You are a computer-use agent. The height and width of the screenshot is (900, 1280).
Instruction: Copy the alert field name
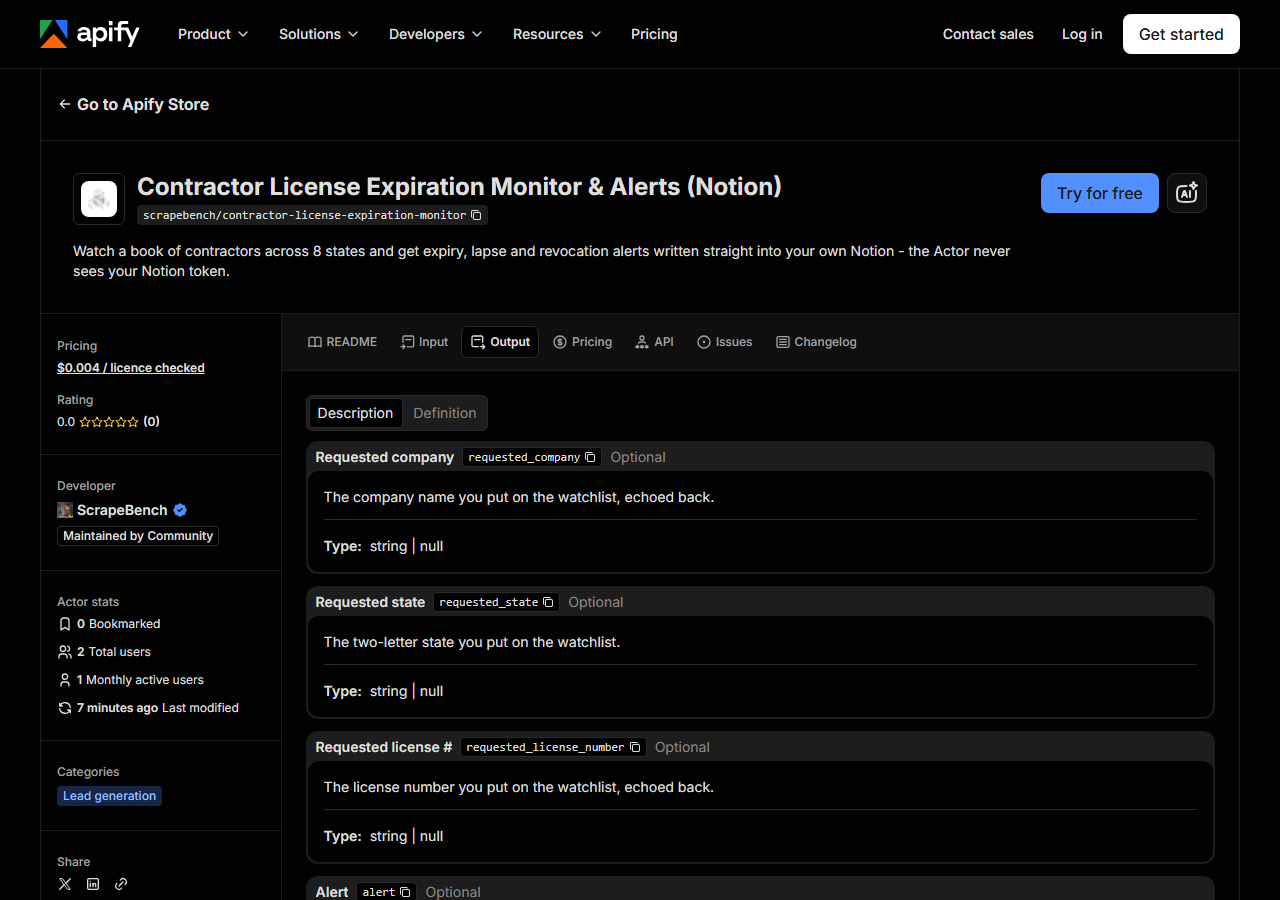click(405, 892)
